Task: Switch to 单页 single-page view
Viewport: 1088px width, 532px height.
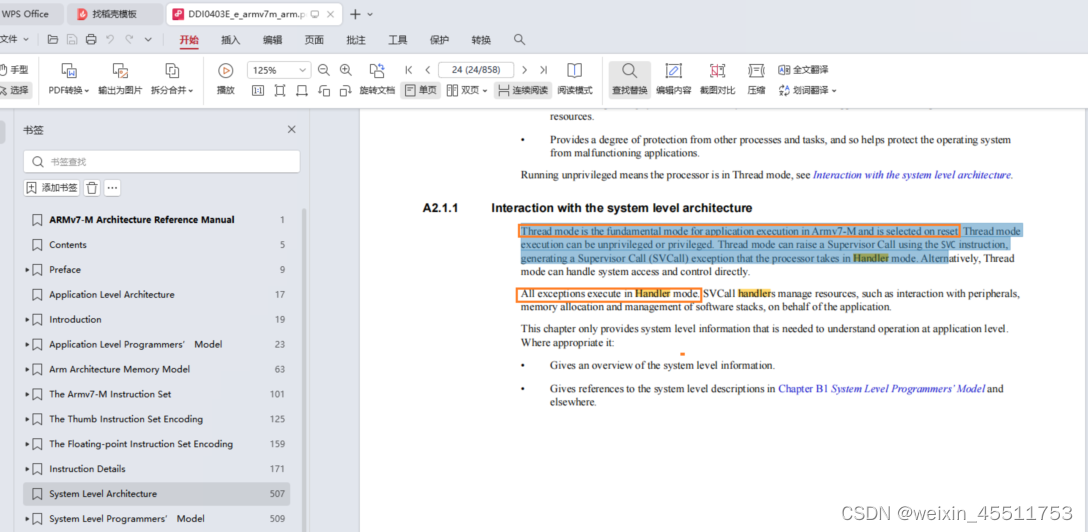Action: pyautogui.click(x=420, y=90)
